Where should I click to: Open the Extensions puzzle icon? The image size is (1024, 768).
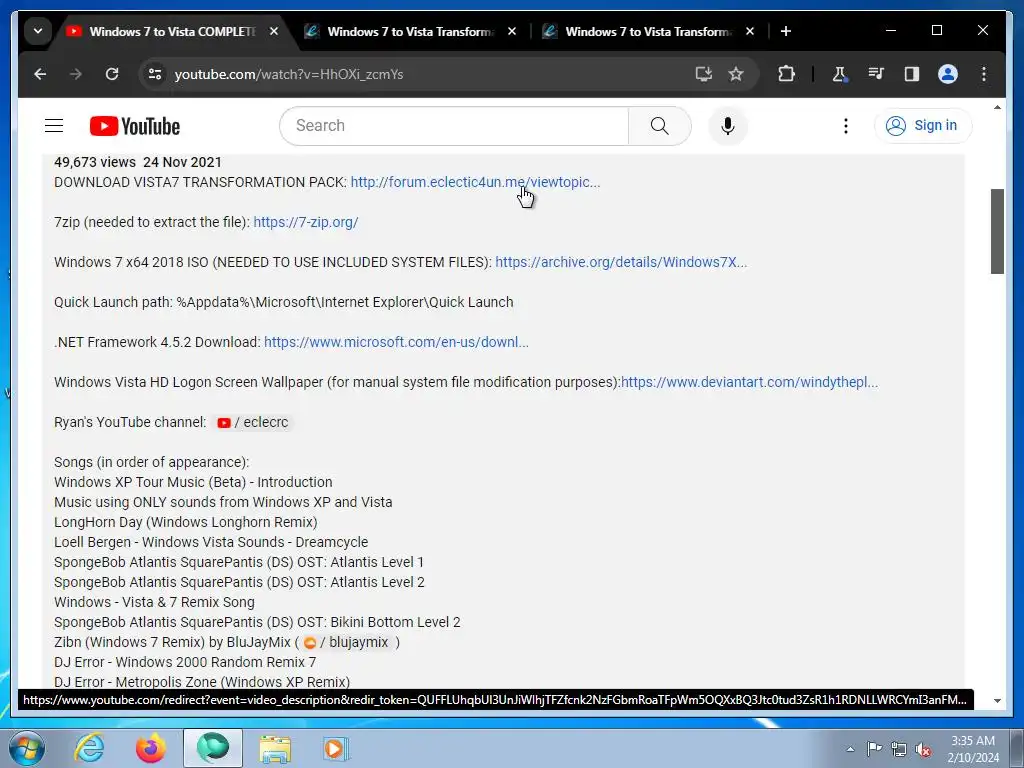pyautogui.click(x=786, y=74)
